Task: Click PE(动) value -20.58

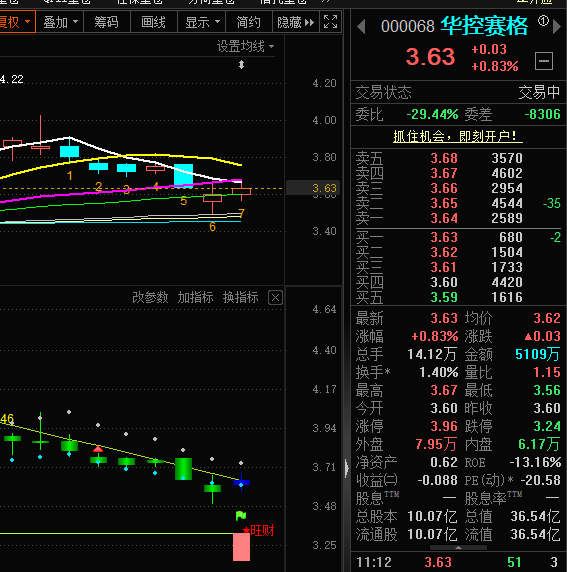Action: click(x=540, y=480)
